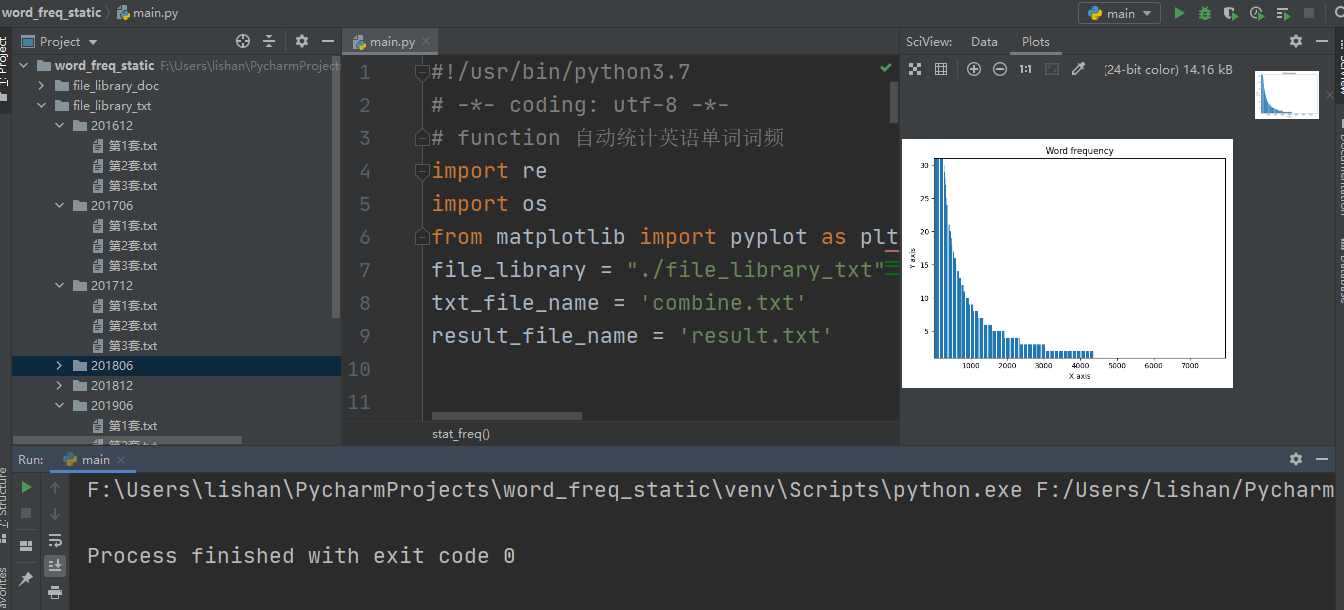Switch to the Data tab in SciView
The width and height of the screenshot is (1344, 610).
(984, 41)
